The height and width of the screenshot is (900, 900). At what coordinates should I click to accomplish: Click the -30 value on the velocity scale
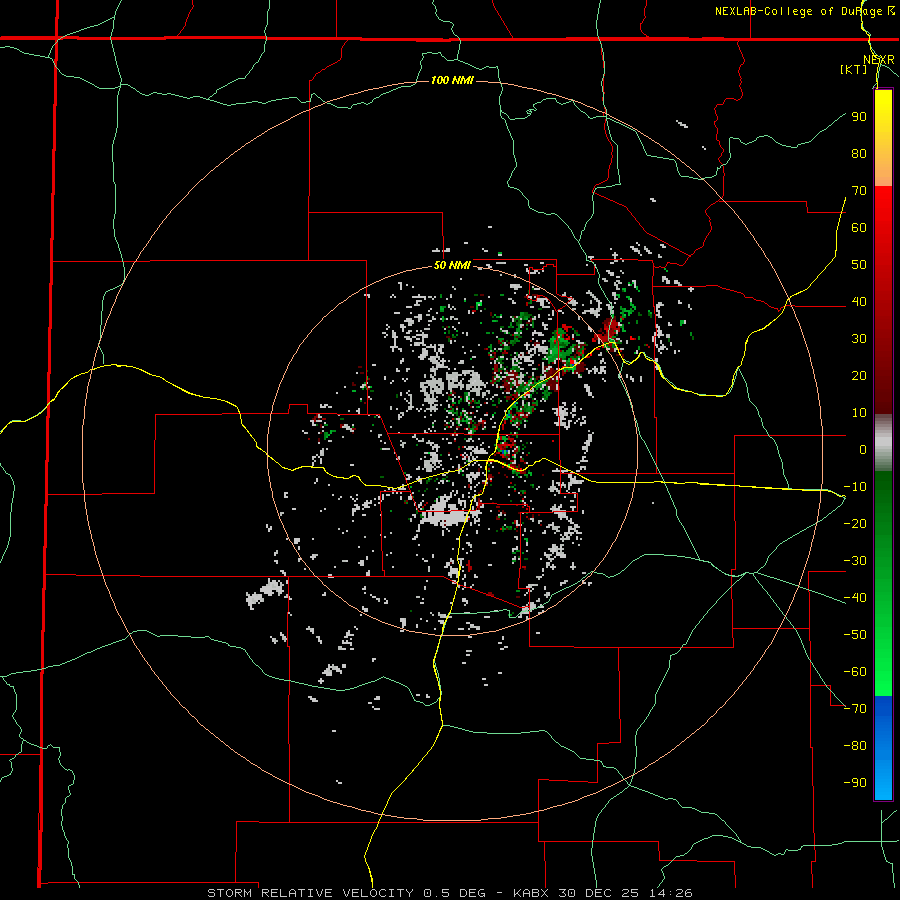tap(855, 561)
